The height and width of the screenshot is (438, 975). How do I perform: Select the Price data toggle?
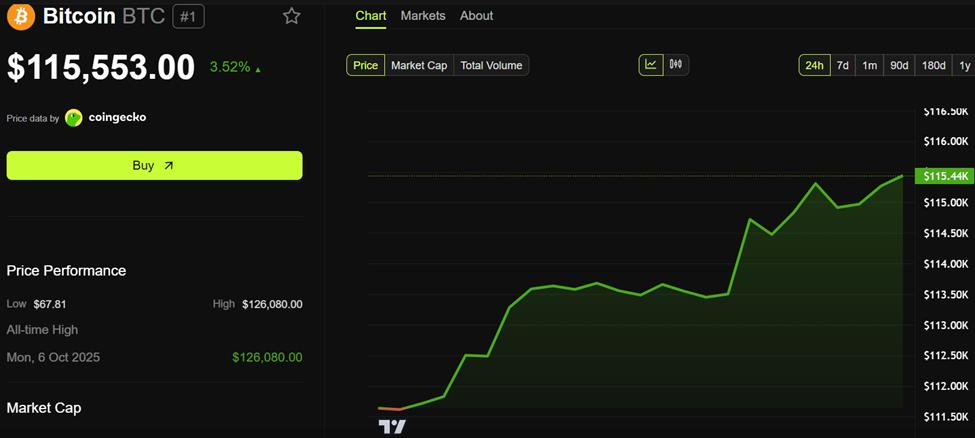[x=366, y=65]
